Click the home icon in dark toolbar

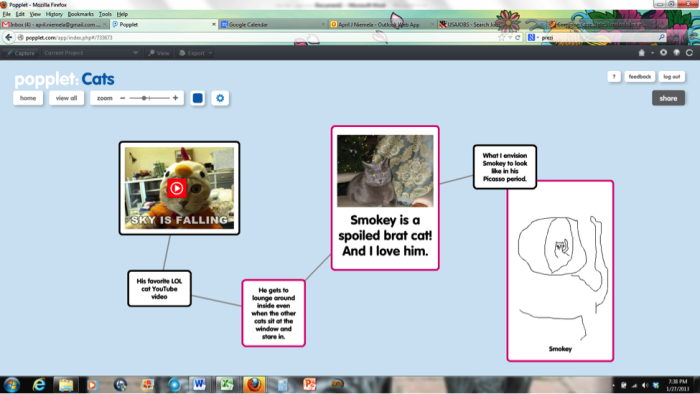tap(642, 53)
